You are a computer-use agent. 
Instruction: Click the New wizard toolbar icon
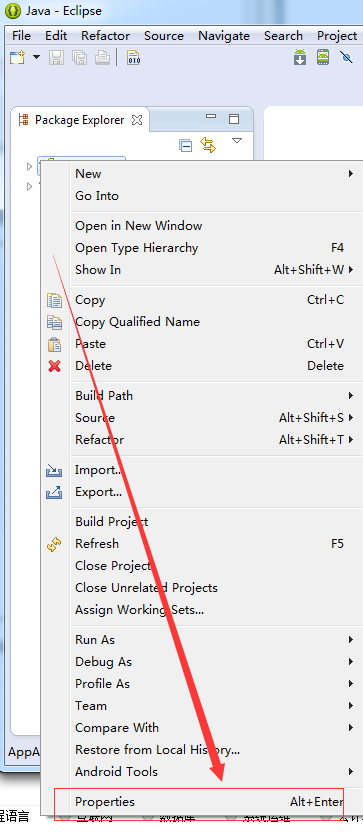pyautogui.click(x=18, y=57)
